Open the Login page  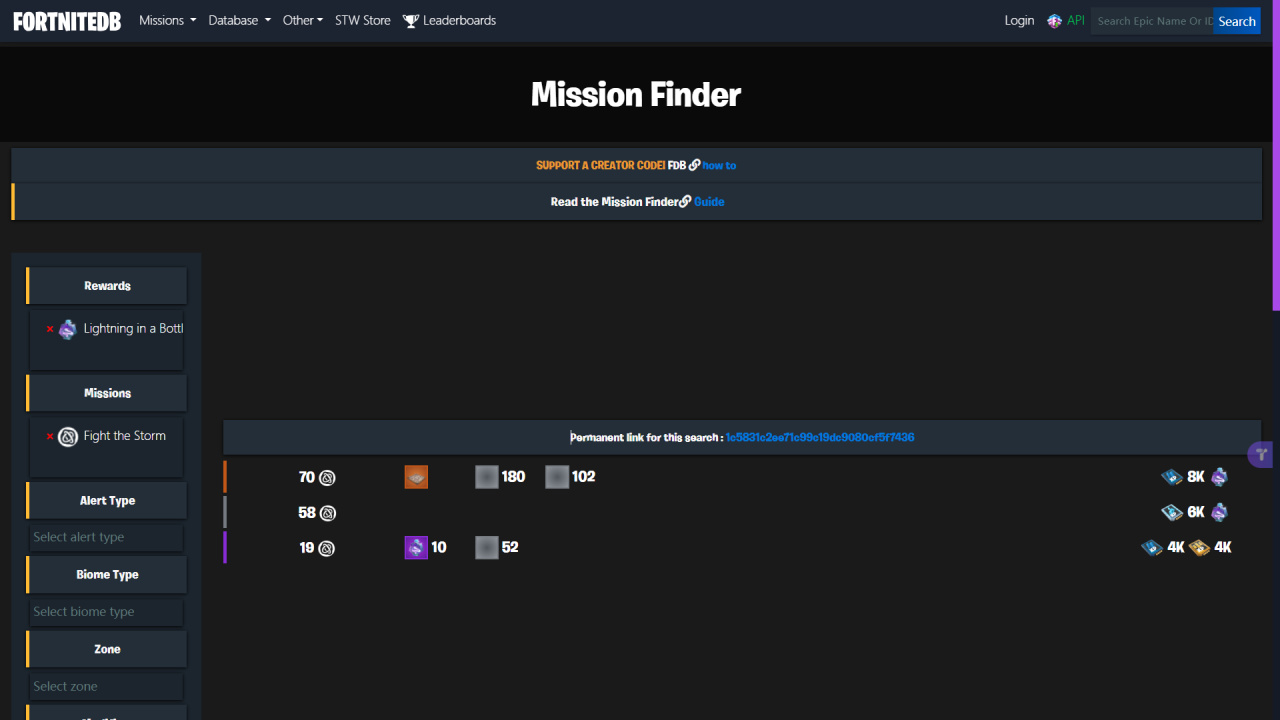pyautogui.click(x=1019, y=20)
